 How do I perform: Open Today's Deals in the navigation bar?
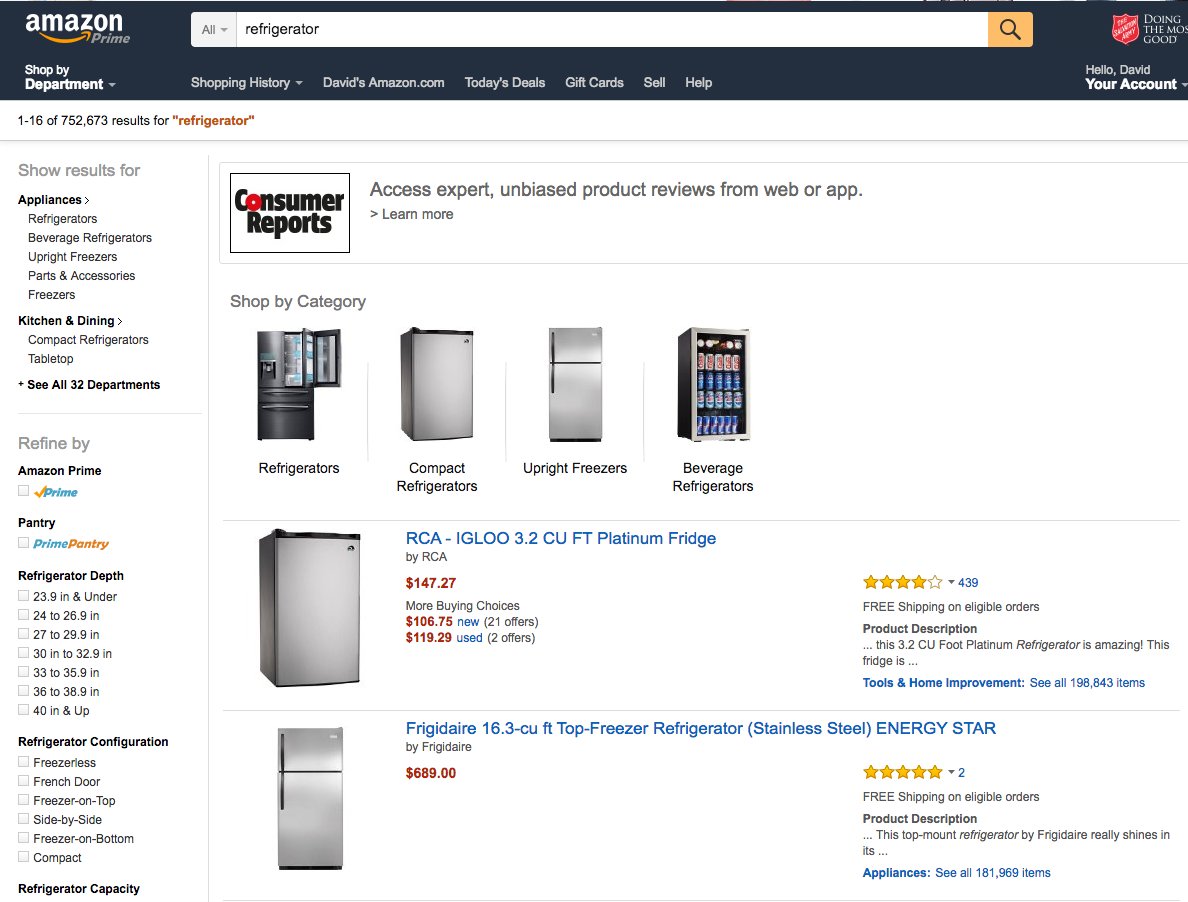pos(505,83)
